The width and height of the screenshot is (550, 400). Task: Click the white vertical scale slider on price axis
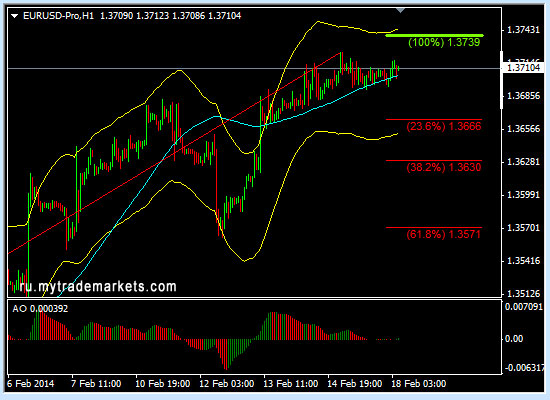pyautogui.click(x=502, y=80)
